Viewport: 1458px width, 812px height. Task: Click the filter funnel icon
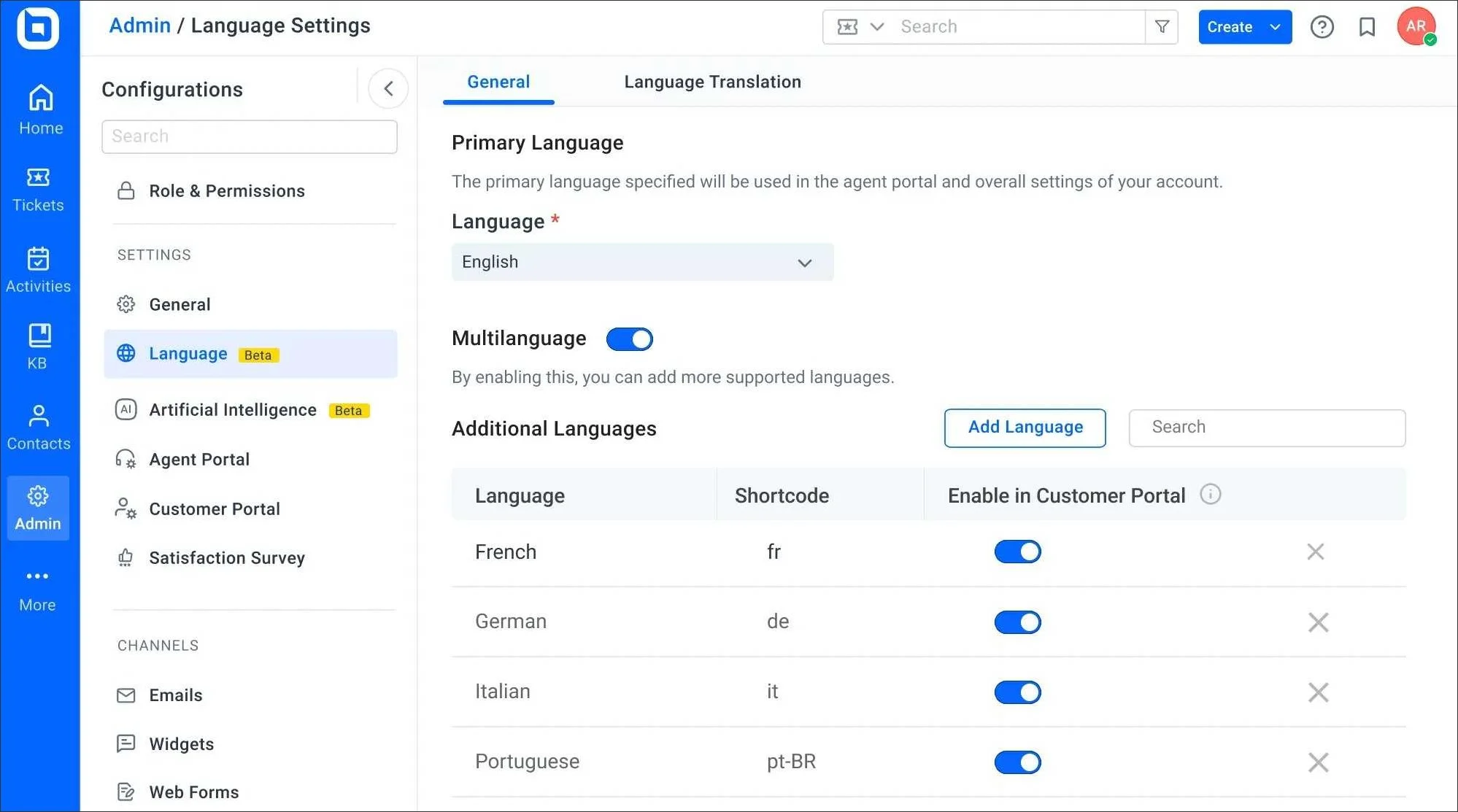coord(1162,27)
